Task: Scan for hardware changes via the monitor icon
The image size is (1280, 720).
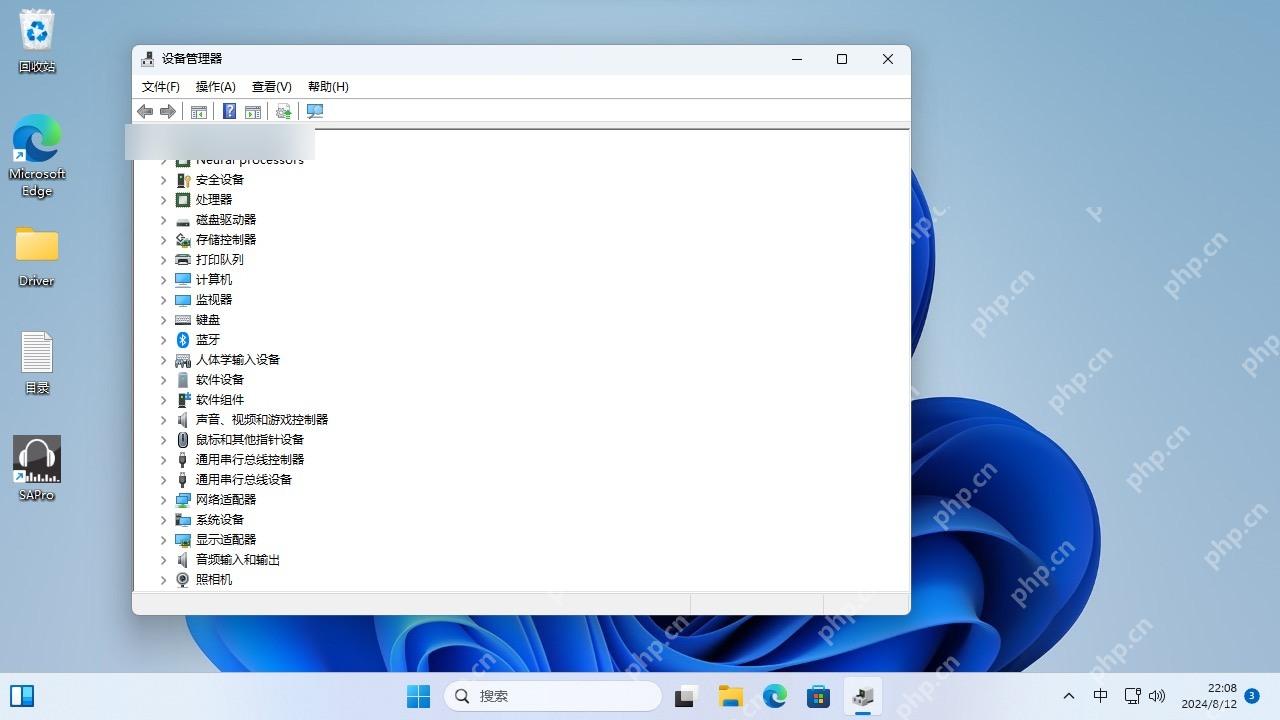Action: point(315,112)
